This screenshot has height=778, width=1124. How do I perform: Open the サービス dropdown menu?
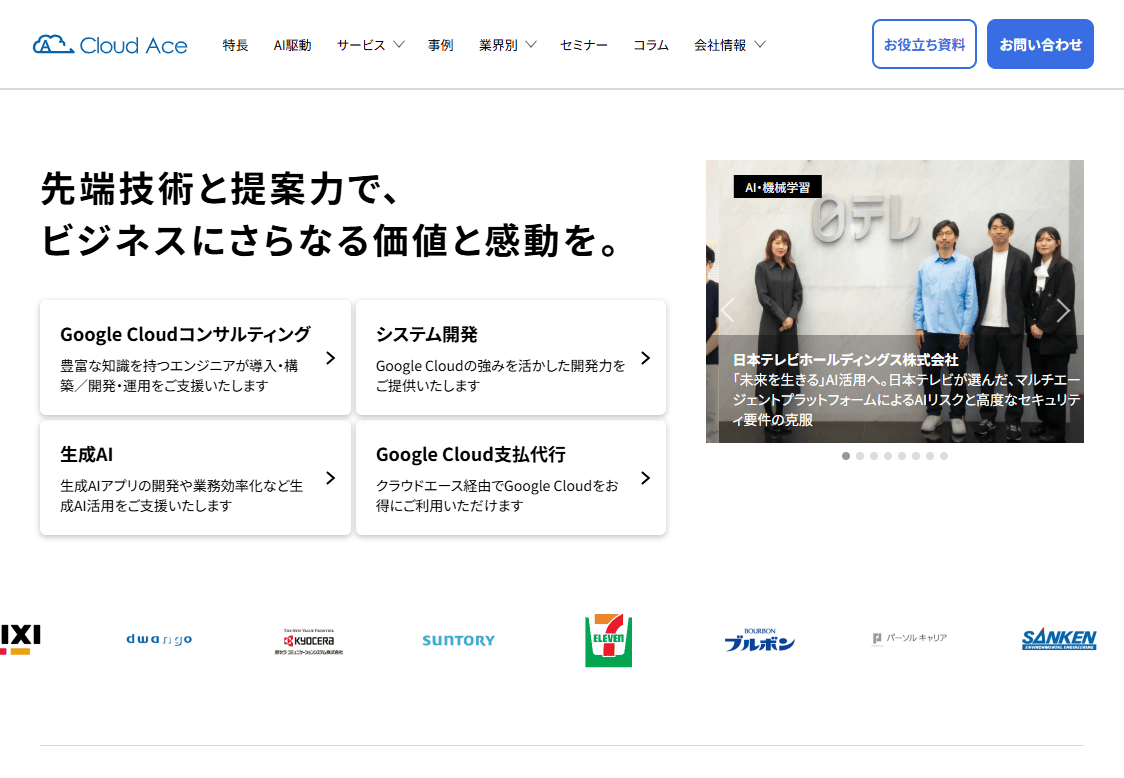371,45
